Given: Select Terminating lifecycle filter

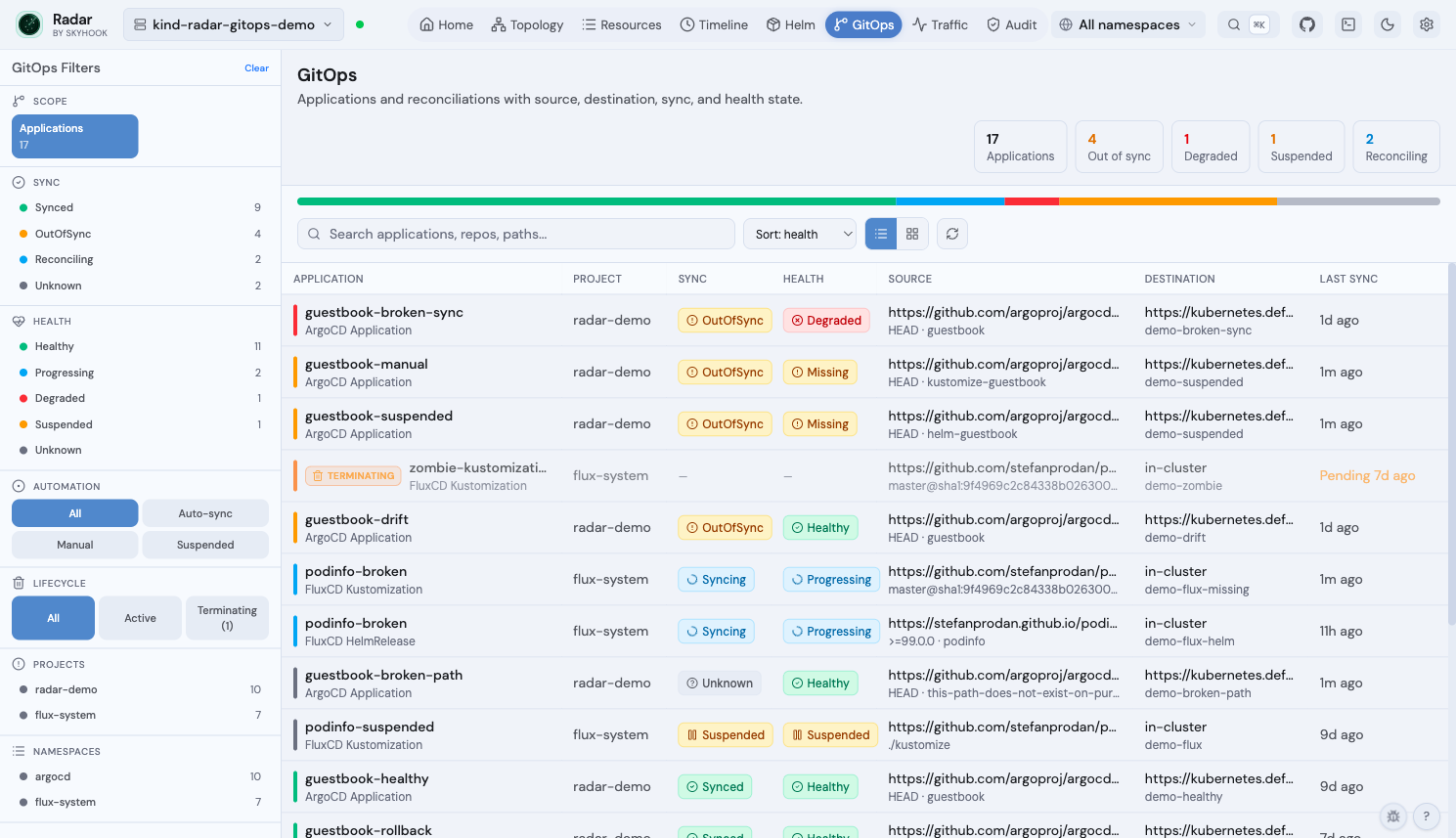Looking at the screenshot, I should coord(227,618).
